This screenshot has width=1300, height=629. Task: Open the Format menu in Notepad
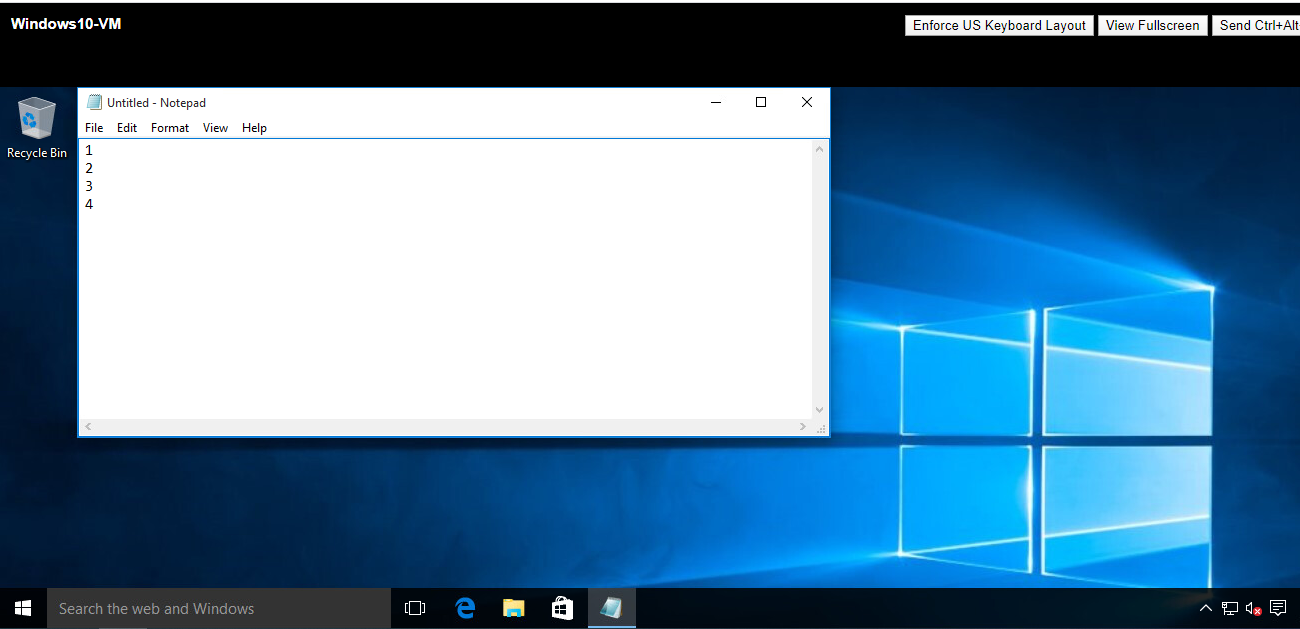click(x=170, y=128)
